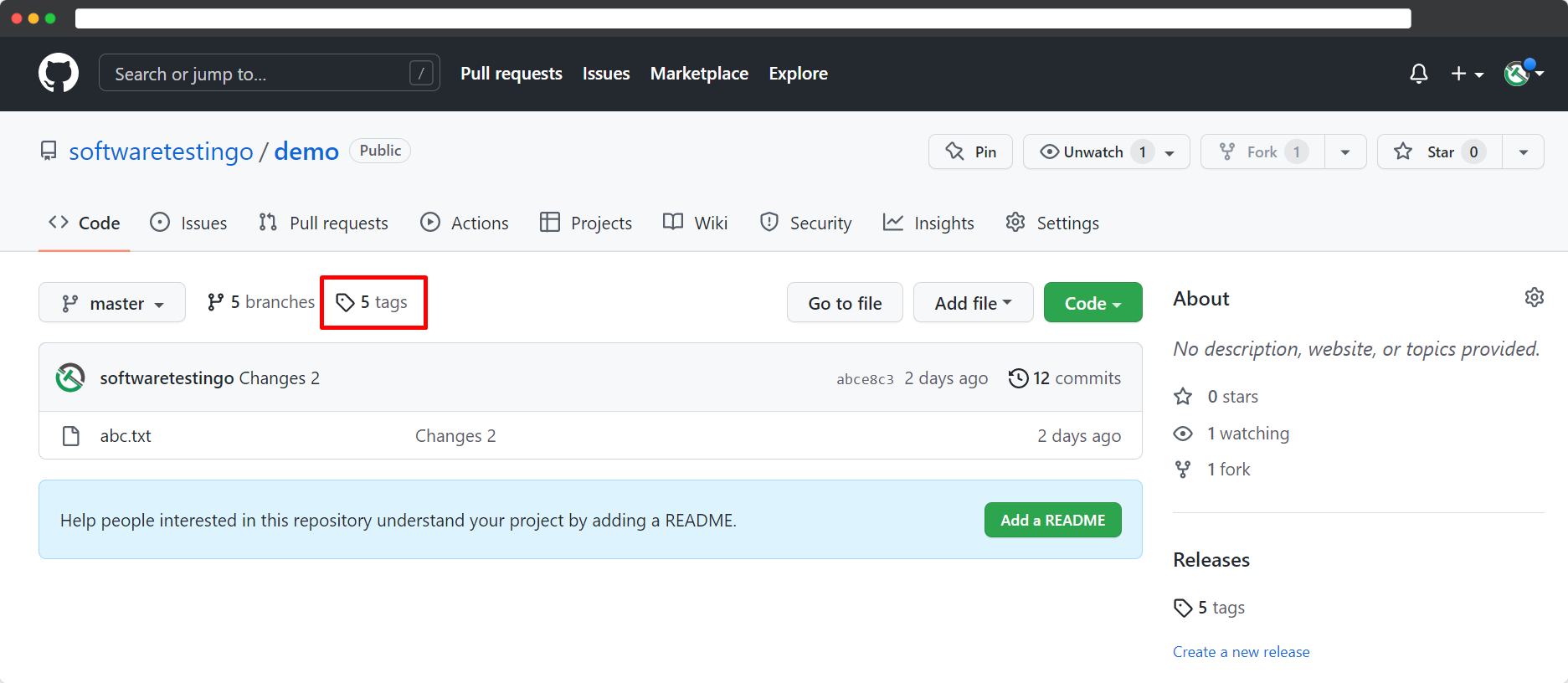The width and height of the screenshot is (1568, 683).
Task: Toggle the Star button for the repository
Action: tap(1440, 152)
